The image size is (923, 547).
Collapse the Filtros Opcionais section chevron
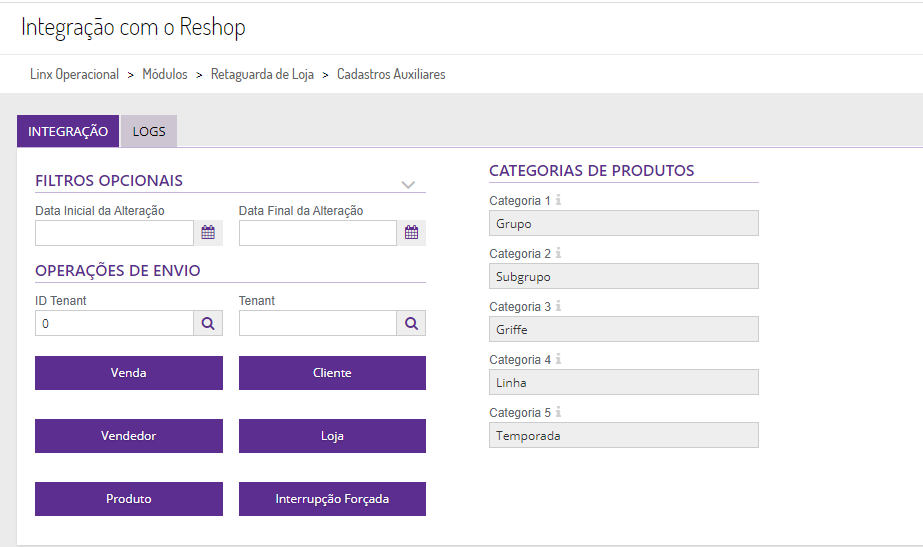[x=408, y=184]
